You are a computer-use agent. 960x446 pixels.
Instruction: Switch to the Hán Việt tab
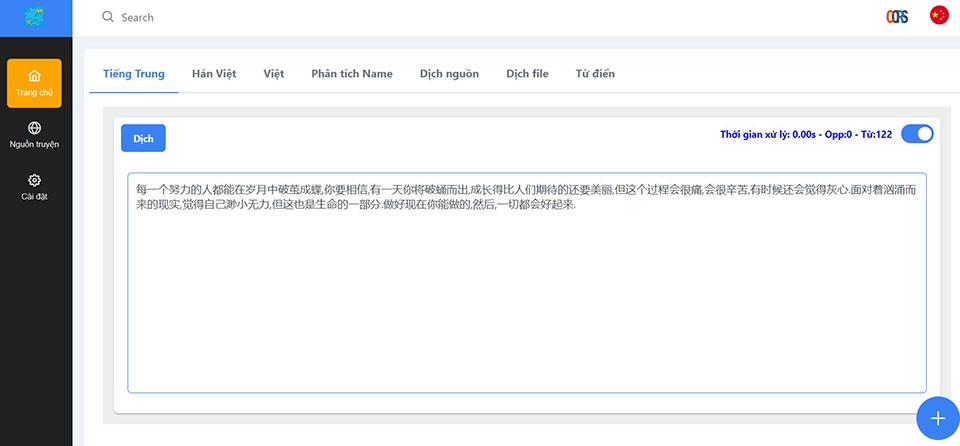pos(214,74)
